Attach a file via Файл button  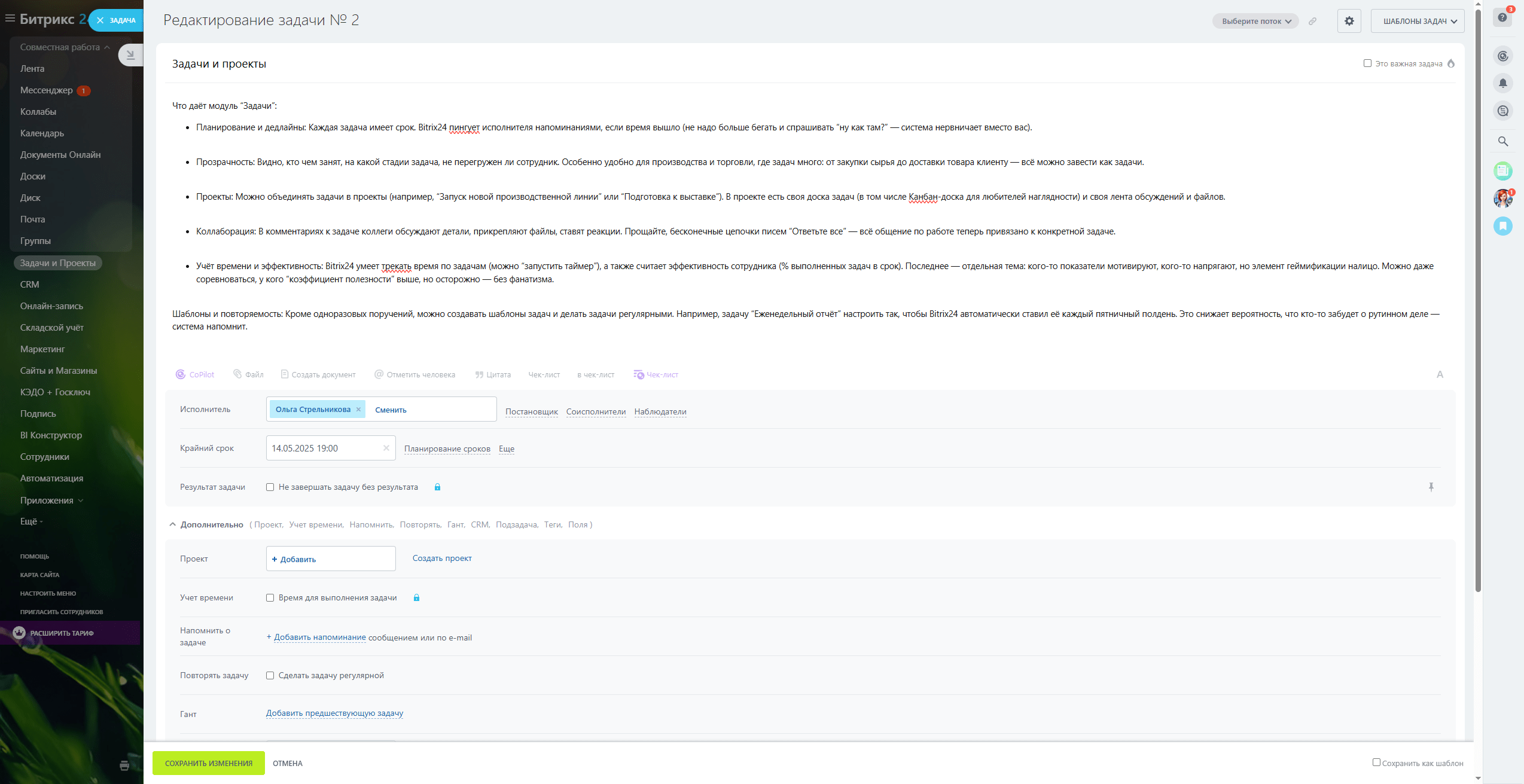(248, 374)
